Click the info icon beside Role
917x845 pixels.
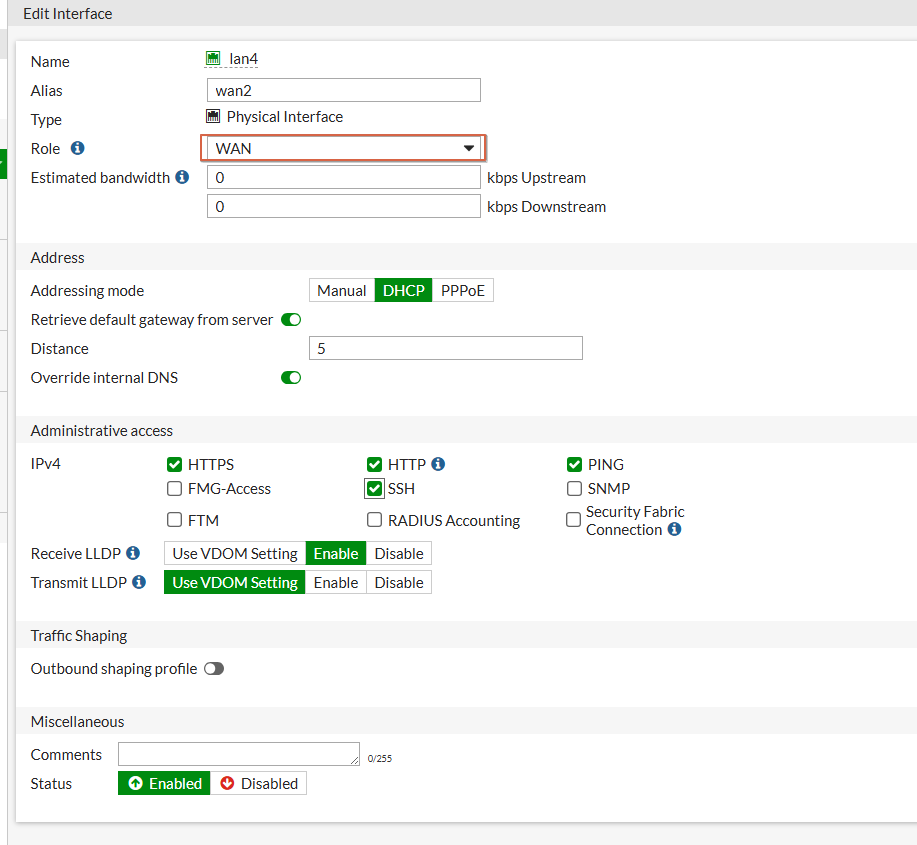(77, 148)
